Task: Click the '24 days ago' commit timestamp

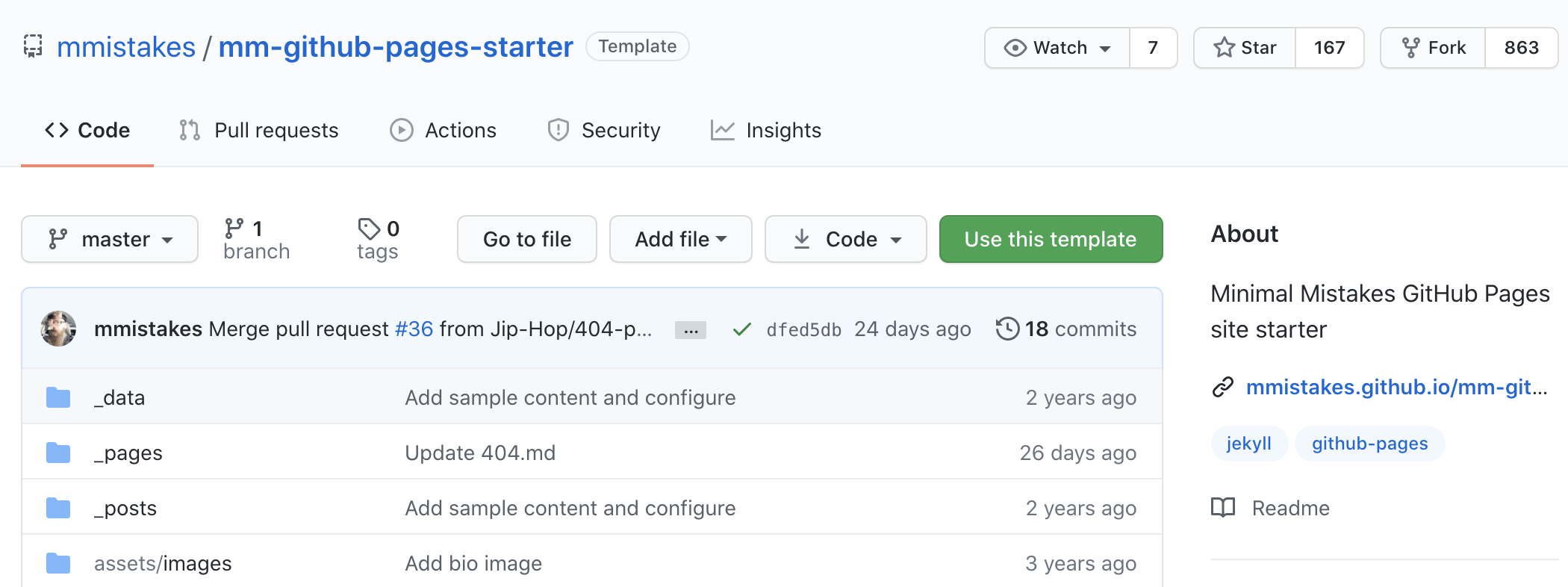Action: pyautogui.click(x=912, y=329)
